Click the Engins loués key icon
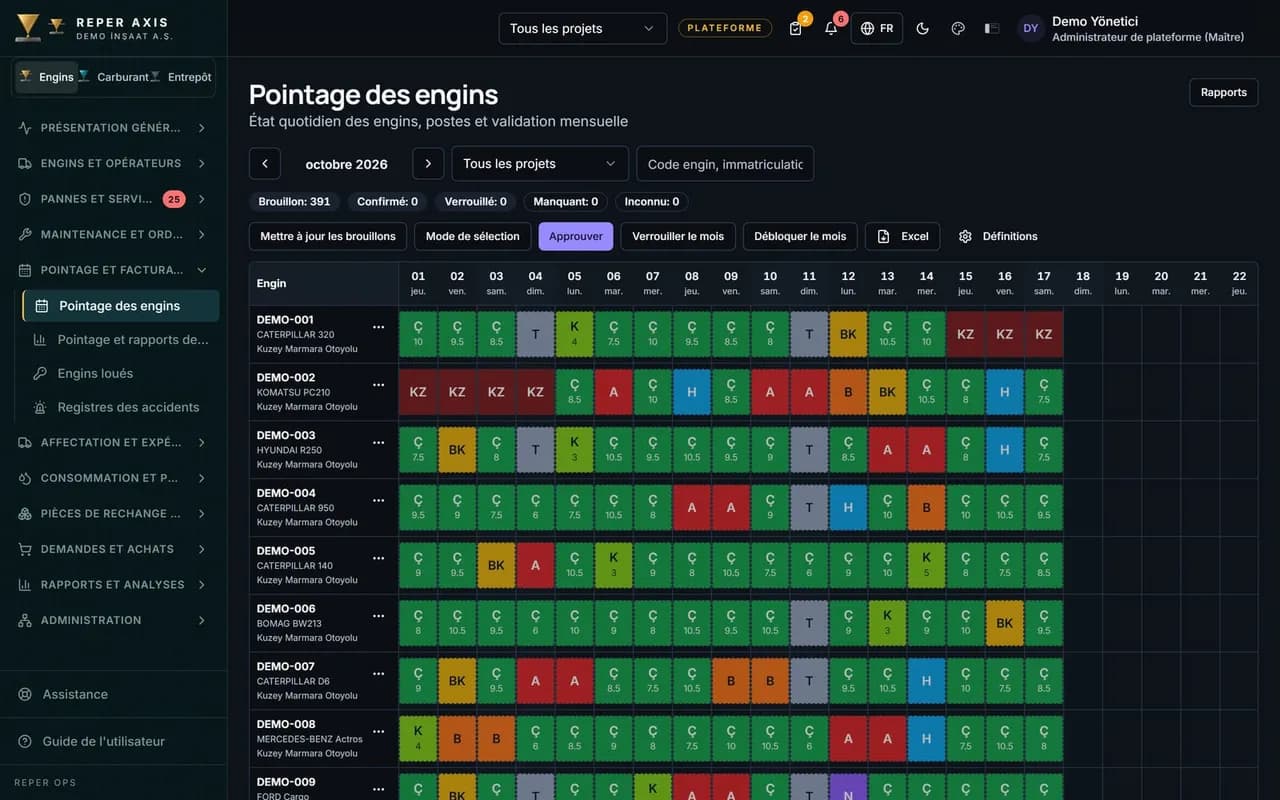This screenshot has height=800, width=1280. pyautogui.click(x=40, y=373)
